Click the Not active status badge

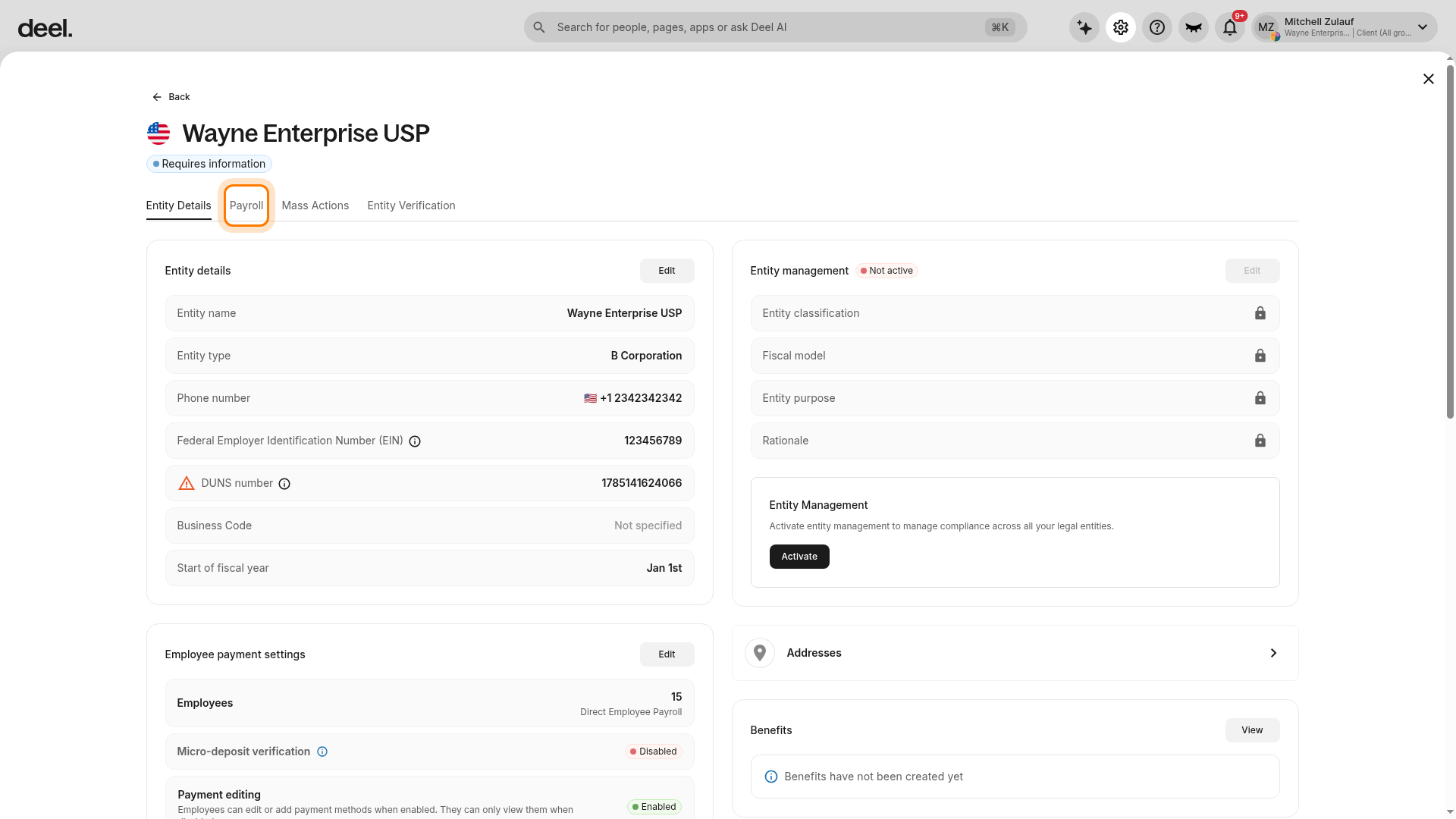coord(886,271)
